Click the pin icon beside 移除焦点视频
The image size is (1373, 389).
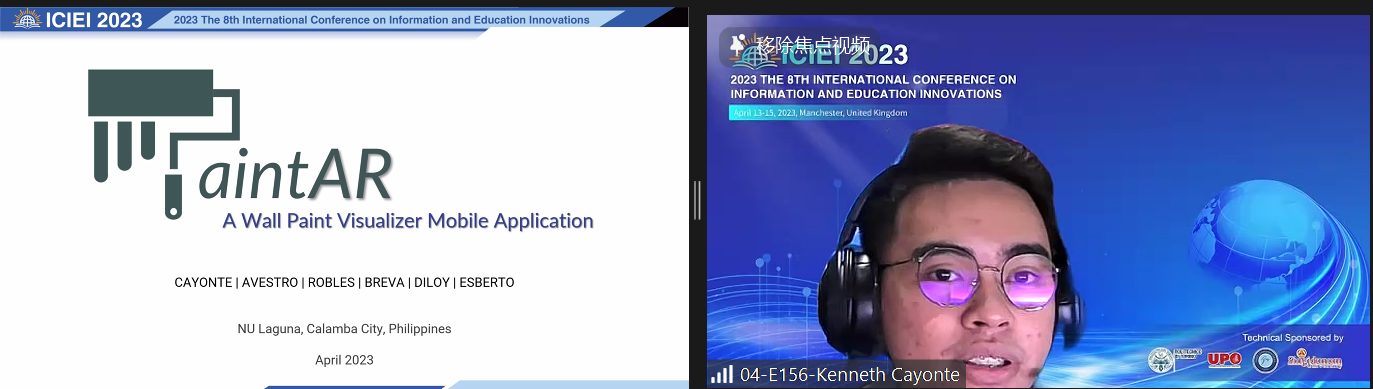738,44
